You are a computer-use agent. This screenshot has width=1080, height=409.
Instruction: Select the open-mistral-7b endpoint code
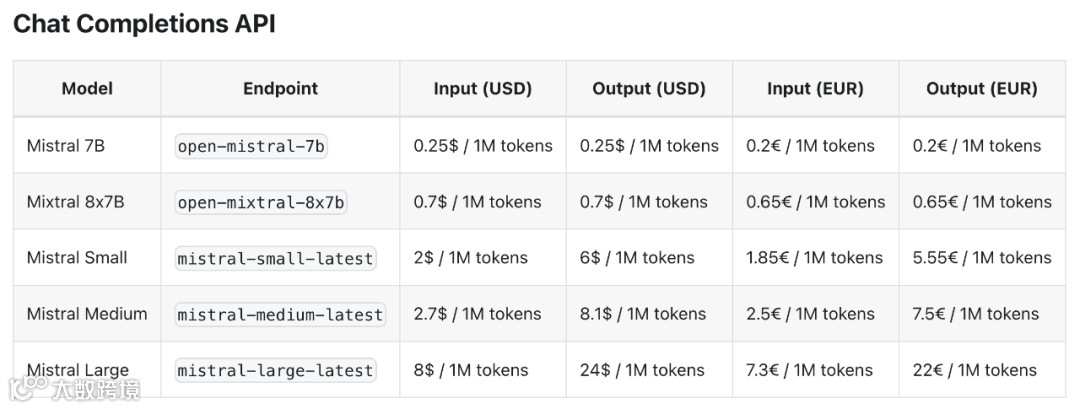251,146
